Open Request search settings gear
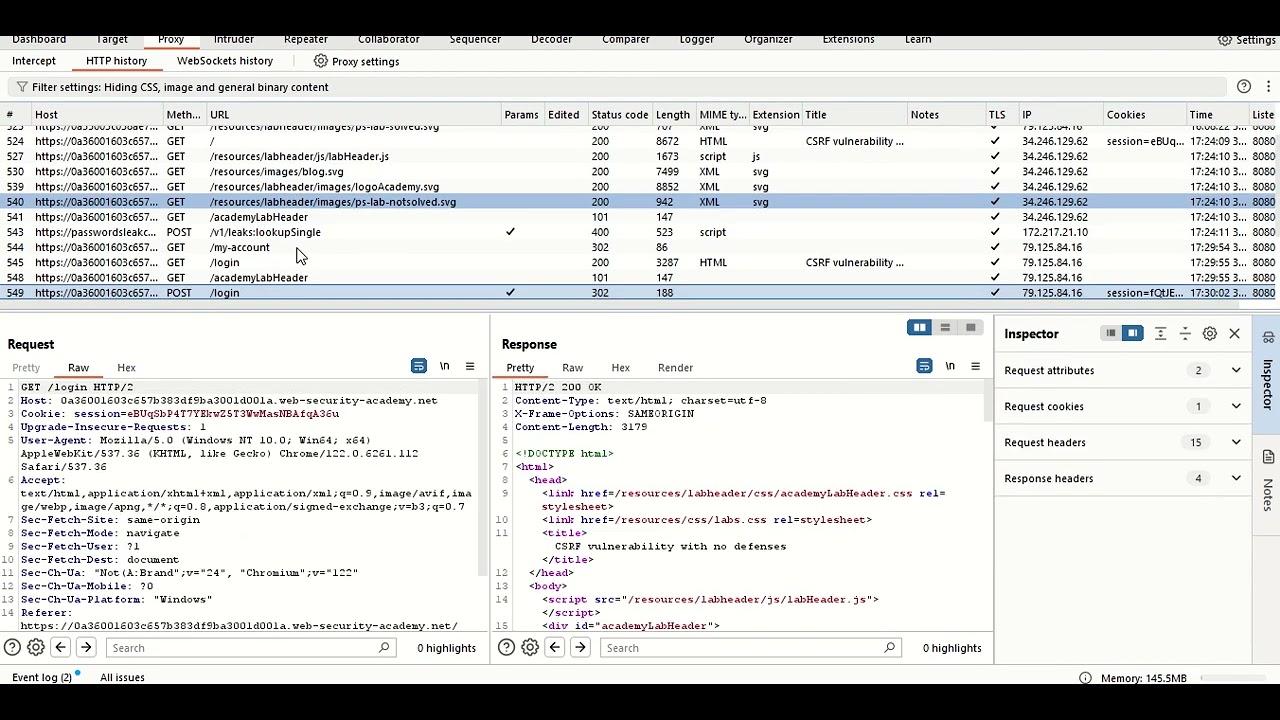 (x=36, y=648)
